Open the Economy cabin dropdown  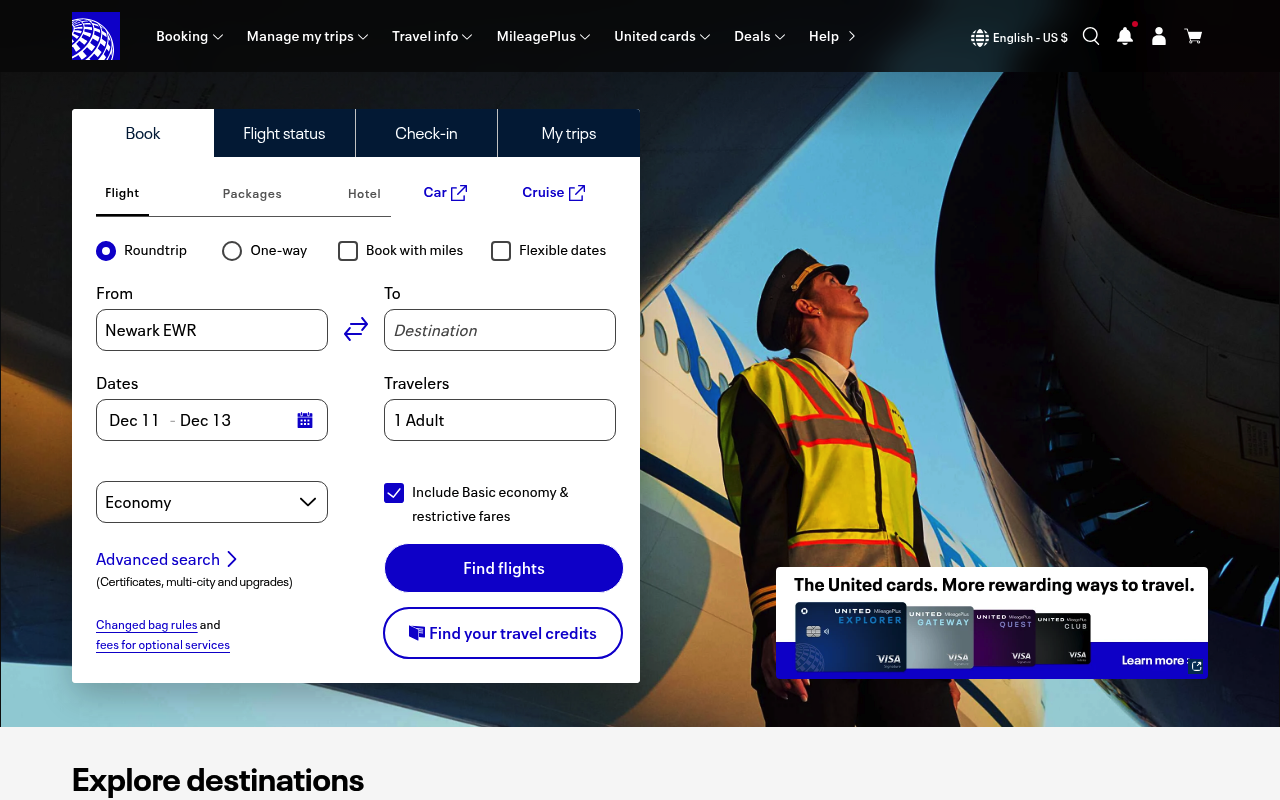212,502
